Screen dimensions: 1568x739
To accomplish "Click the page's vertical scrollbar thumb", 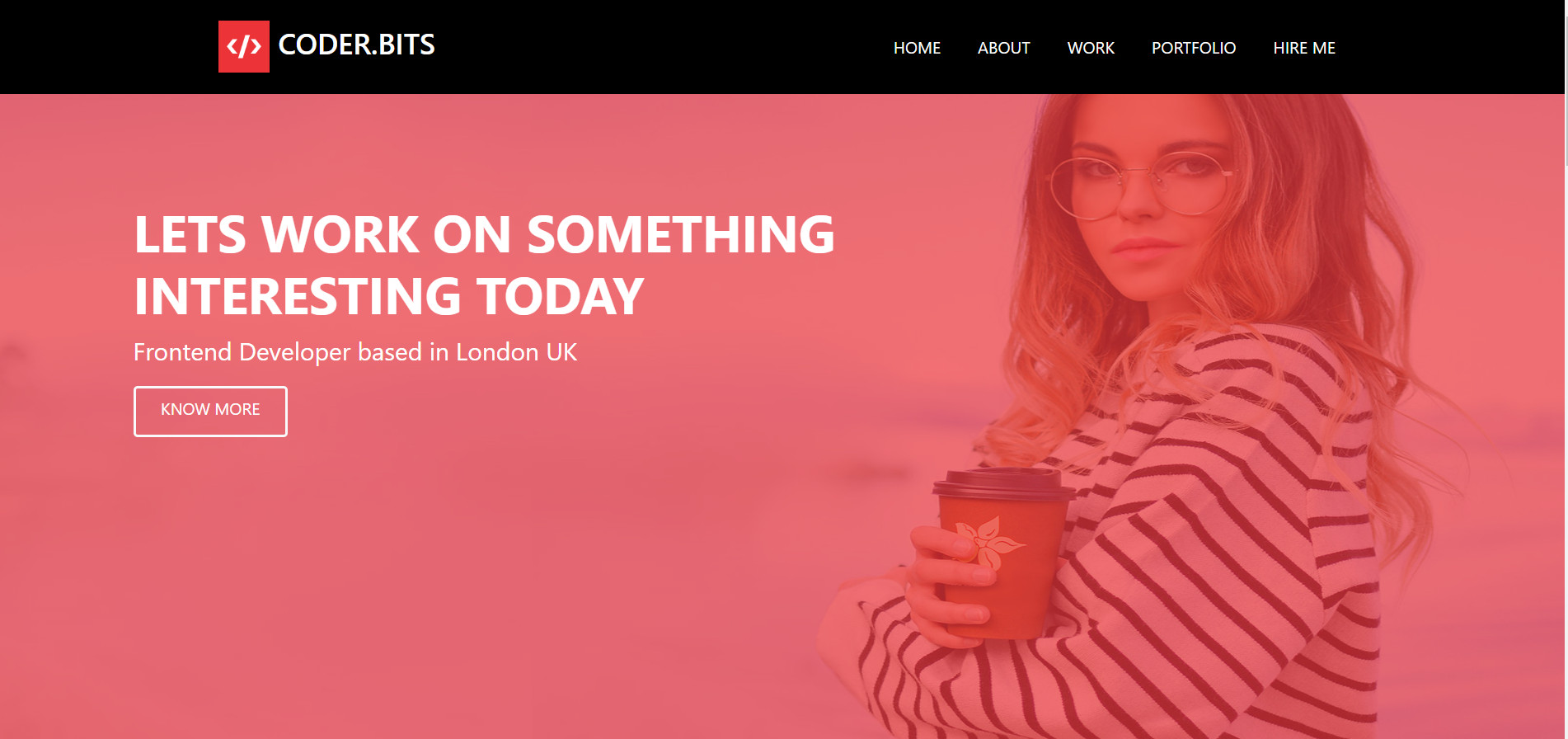I will pyautogui.click(x=1565, y=82).
